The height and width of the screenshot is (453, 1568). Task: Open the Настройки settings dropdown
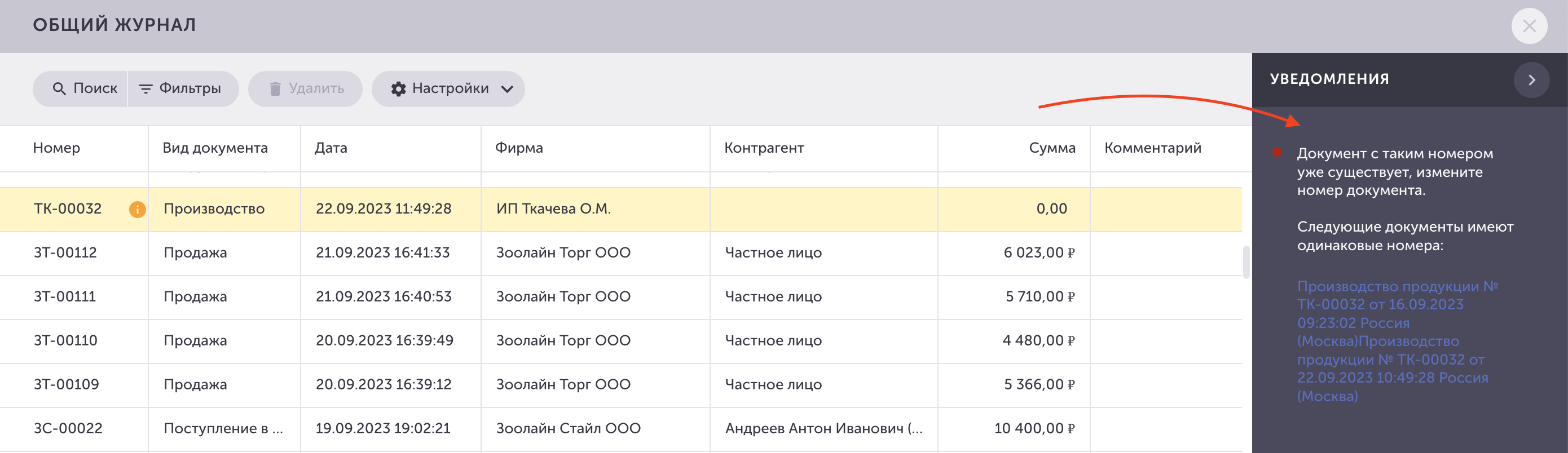point(448,89)
